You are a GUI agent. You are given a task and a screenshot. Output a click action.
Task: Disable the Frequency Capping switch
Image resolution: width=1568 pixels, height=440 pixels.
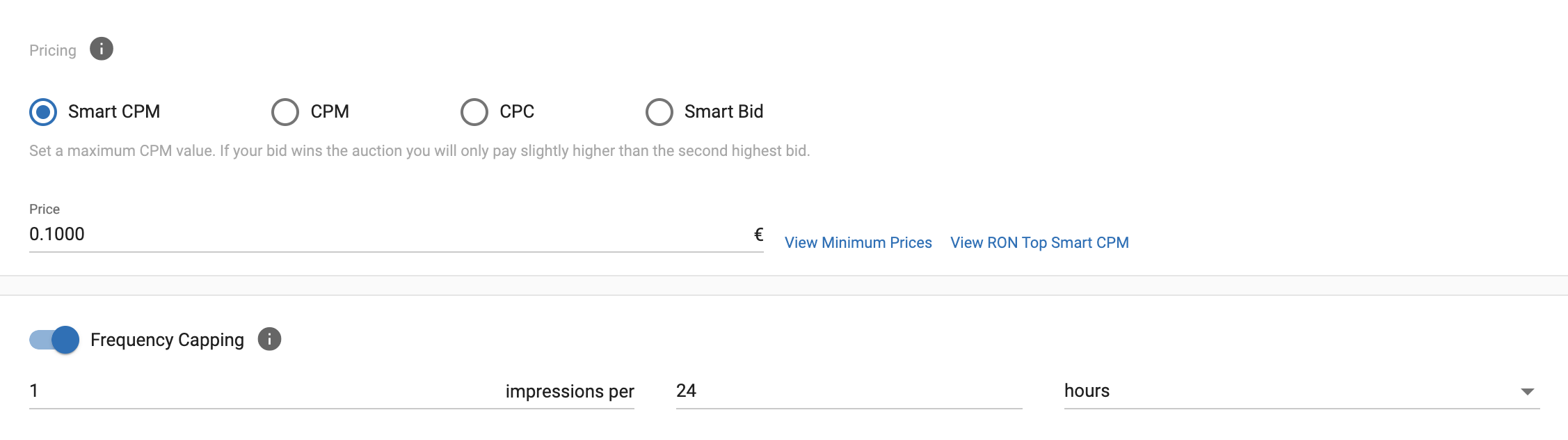click(x=55, y=340)
